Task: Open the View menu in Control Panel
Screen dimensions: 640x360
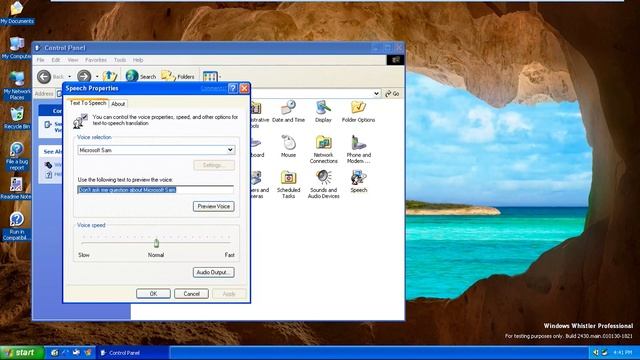Action: pos(73,60)
